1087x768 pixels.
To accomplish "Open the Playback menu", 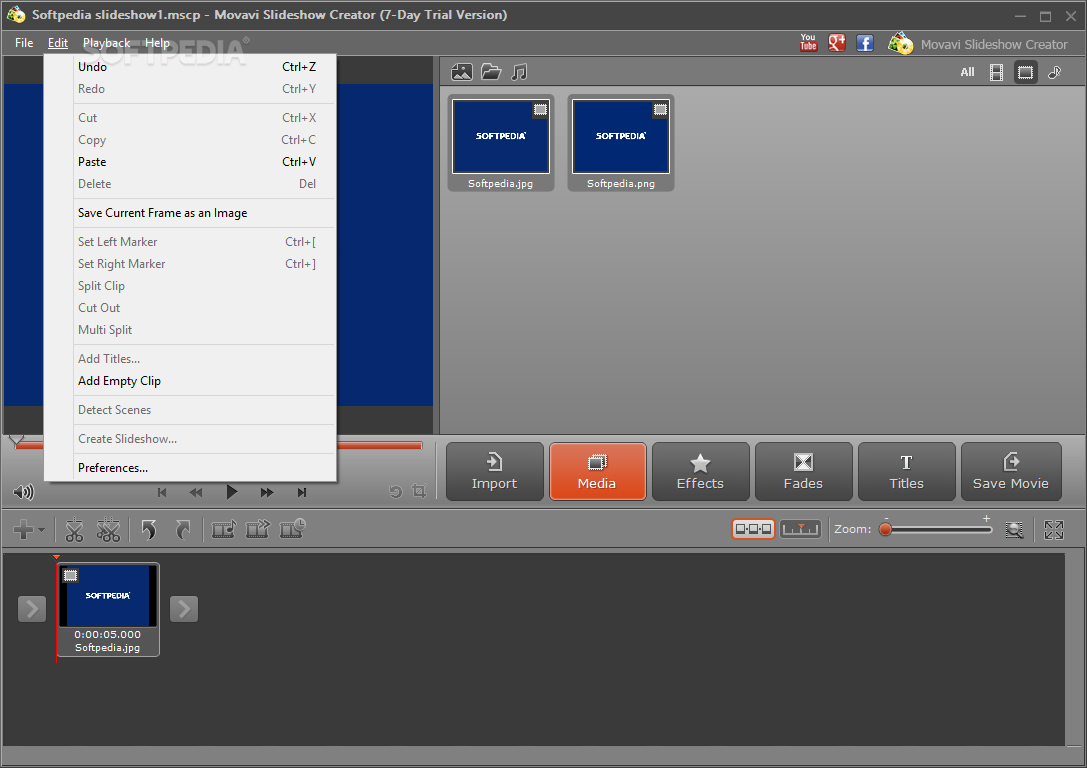I will point(106,43).
